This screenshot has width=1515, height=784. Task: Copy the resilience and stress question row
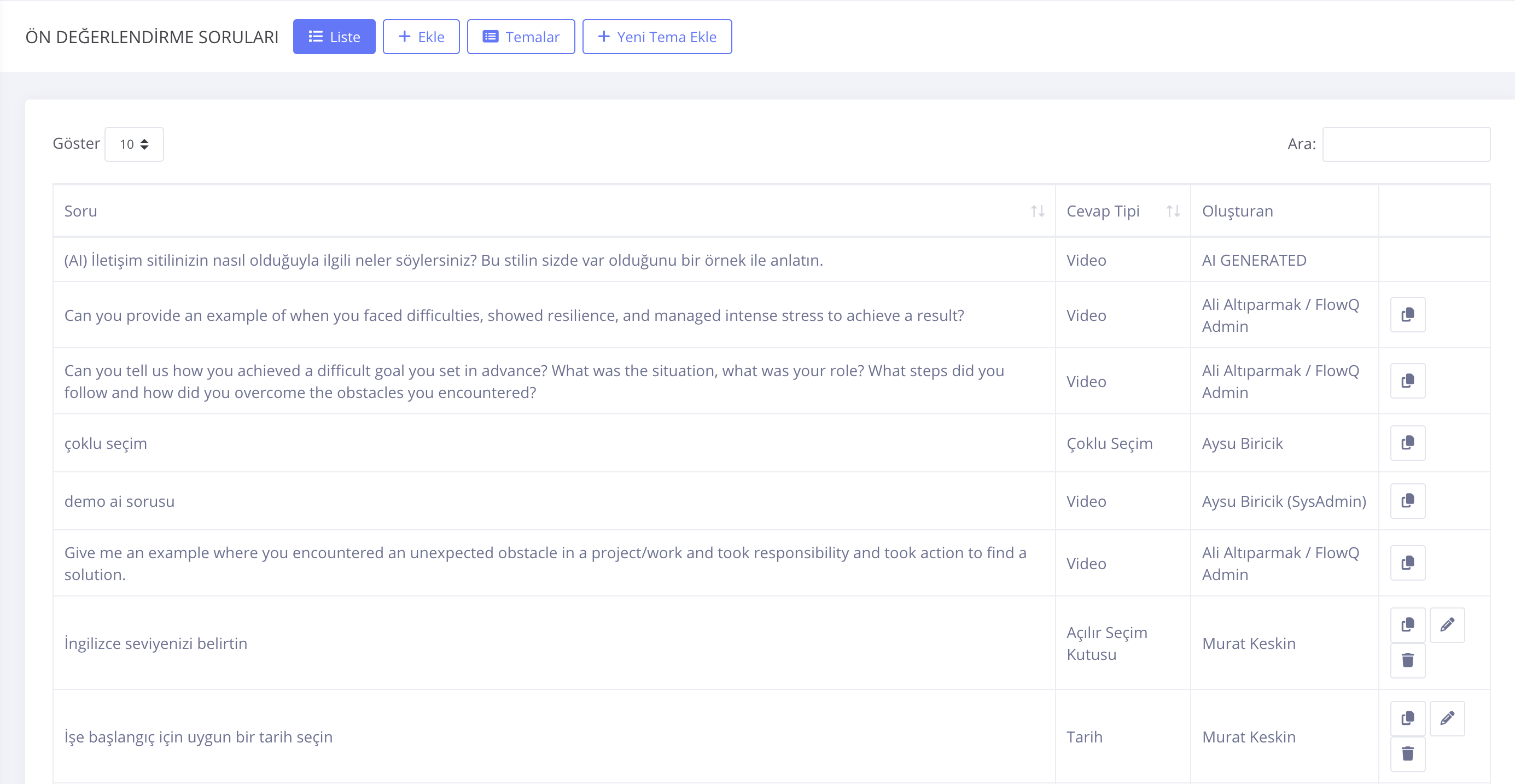pos(1407,315)
